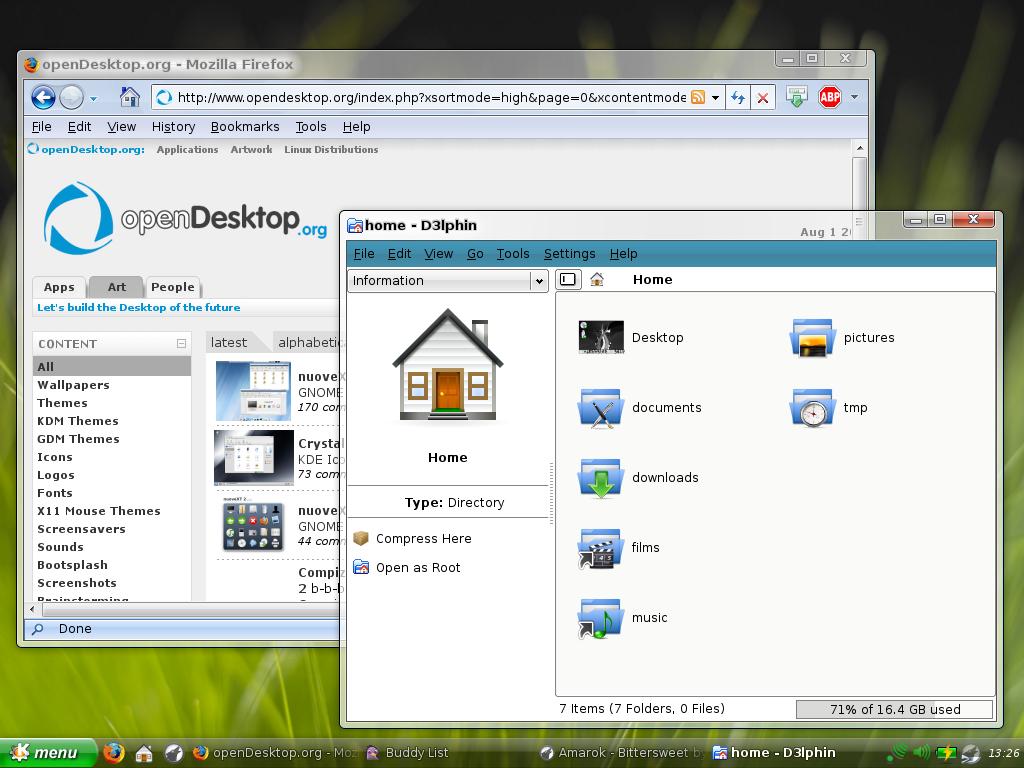Click the Firefox horizontal scrollbar left arrow
1024x768 pixels.
[32, 610]
